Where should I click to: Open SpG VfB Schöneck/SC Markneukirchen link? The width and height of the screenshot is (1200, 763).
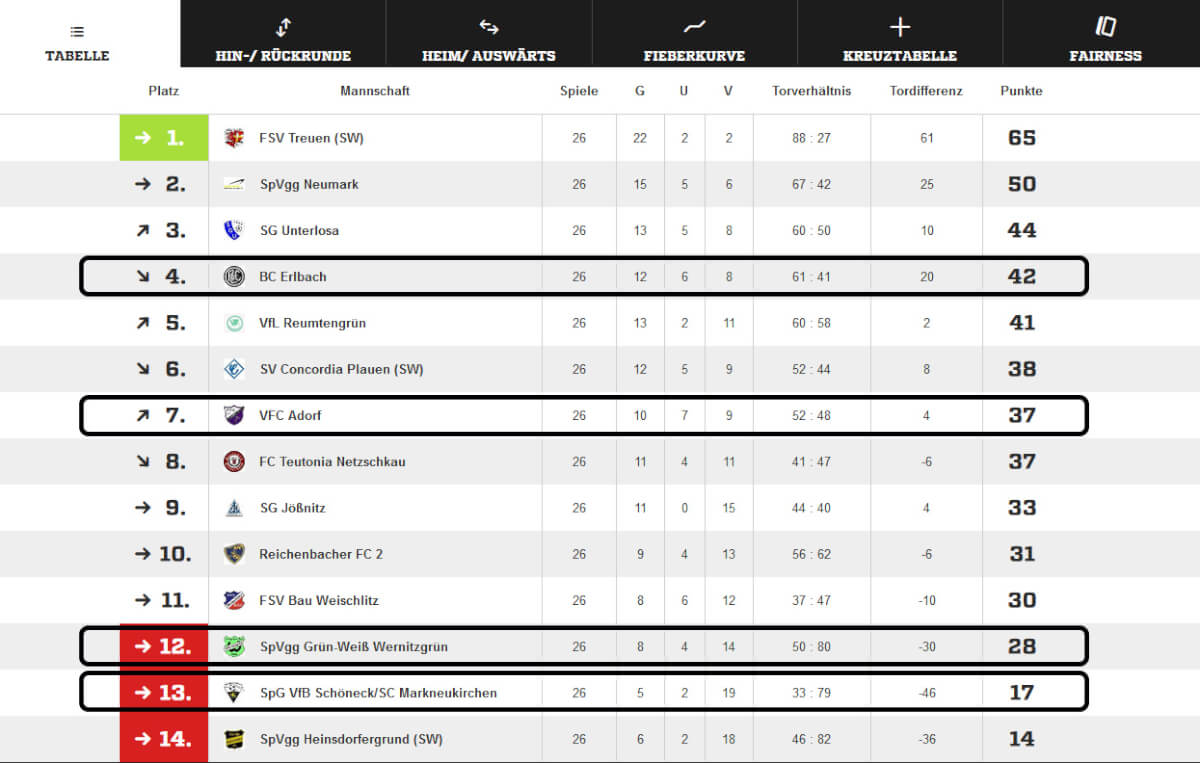tap(378, 693)
